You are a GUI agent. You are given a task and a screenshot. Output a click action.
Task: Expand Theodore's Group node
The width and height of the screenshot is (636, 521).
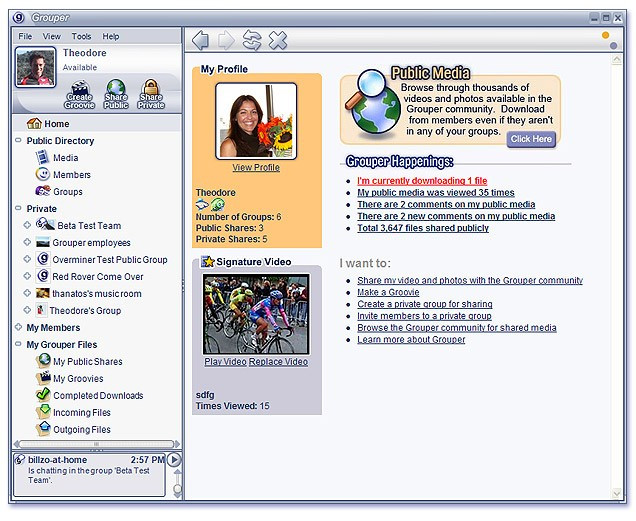[27, 310]
